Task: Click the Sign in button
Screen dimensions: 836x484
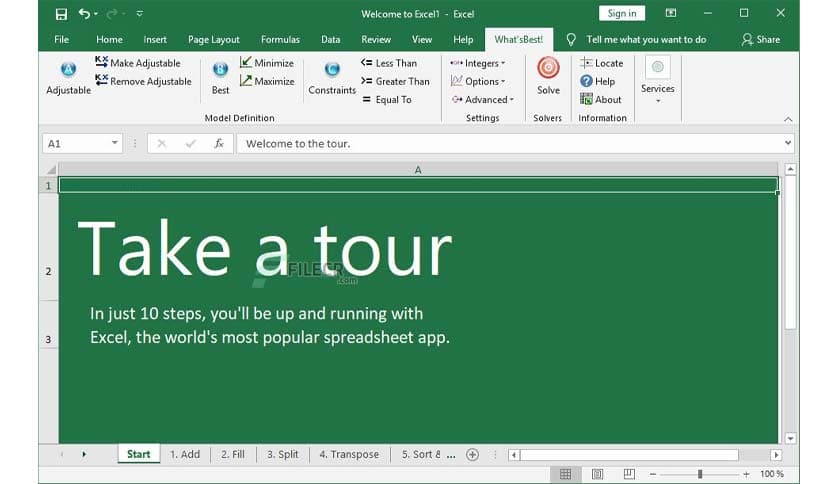Action: coord(621,13)
